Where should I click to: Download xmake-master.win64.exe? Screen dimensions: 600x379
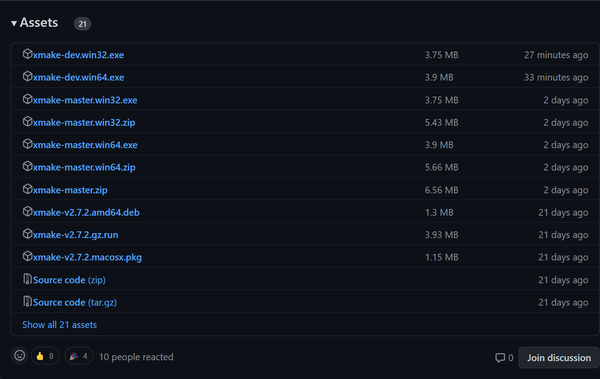tap(85, 145)
